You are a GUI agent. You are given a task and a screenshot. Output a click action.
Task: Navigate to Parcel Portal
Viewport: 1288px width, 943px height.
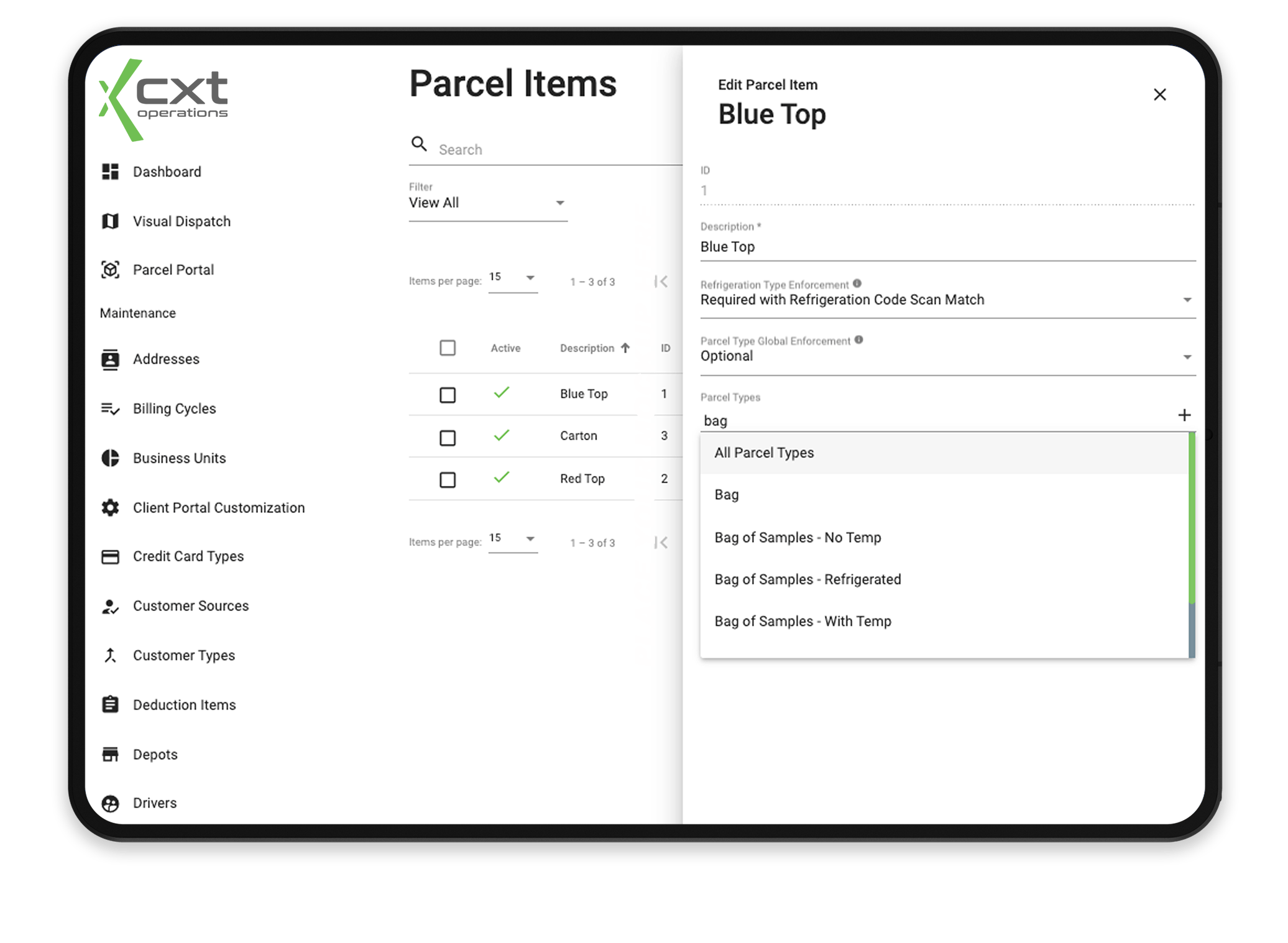[173, 270]
